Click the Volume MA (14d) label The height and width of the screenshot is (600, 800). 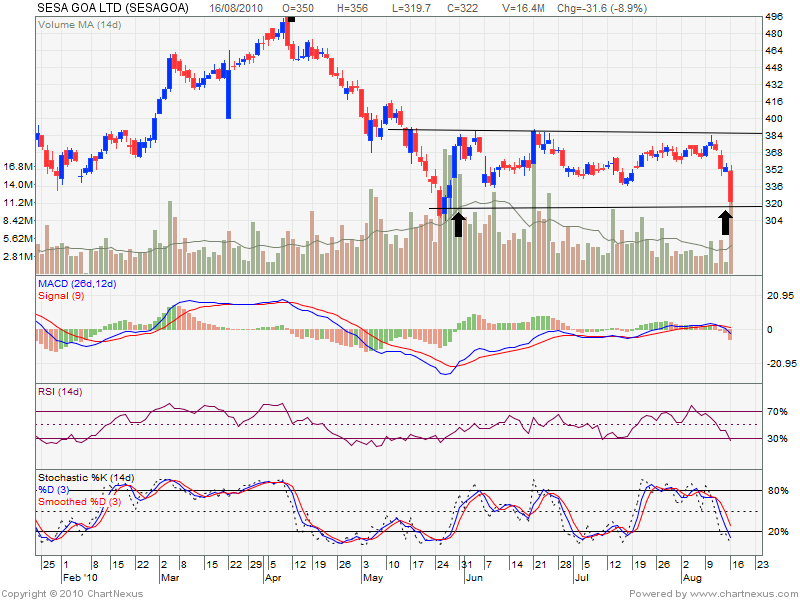[x=80, y=23]
